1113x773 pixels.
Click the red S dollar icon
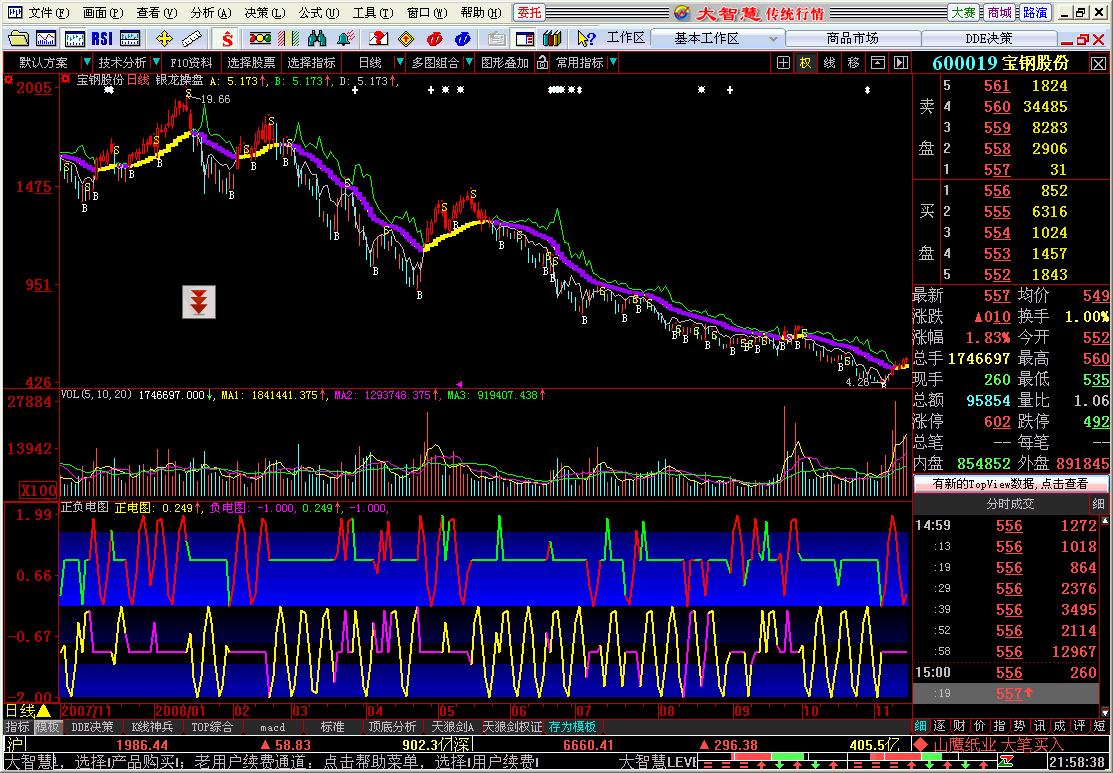(227, 38)
